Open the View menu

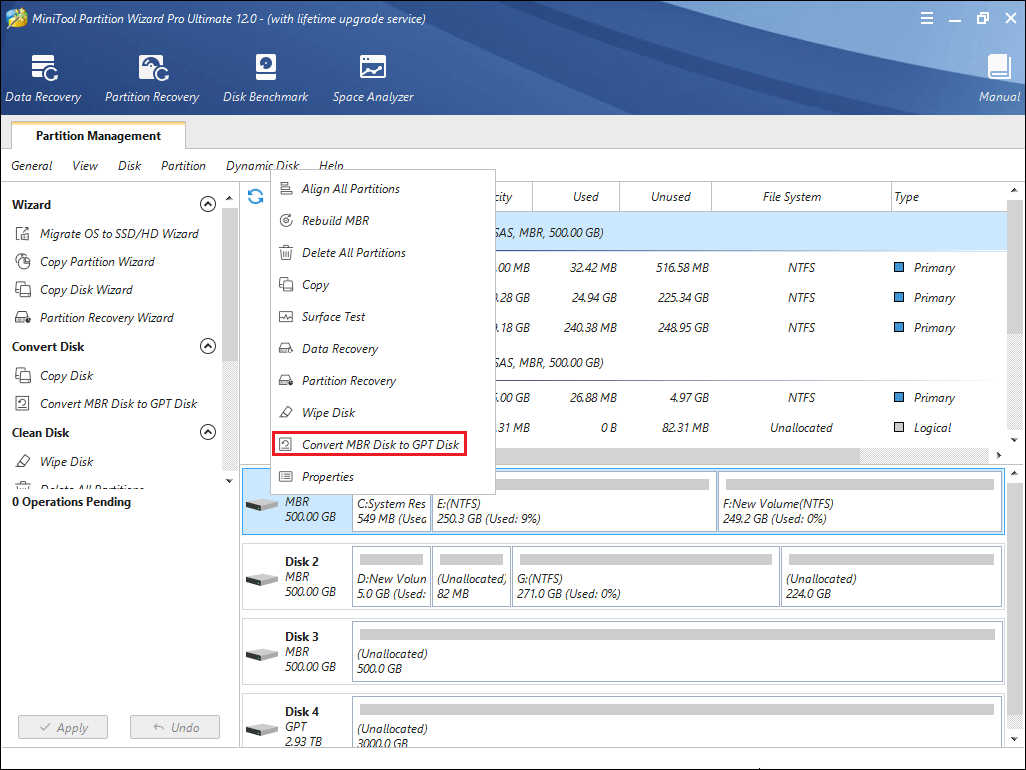(85, 166)
